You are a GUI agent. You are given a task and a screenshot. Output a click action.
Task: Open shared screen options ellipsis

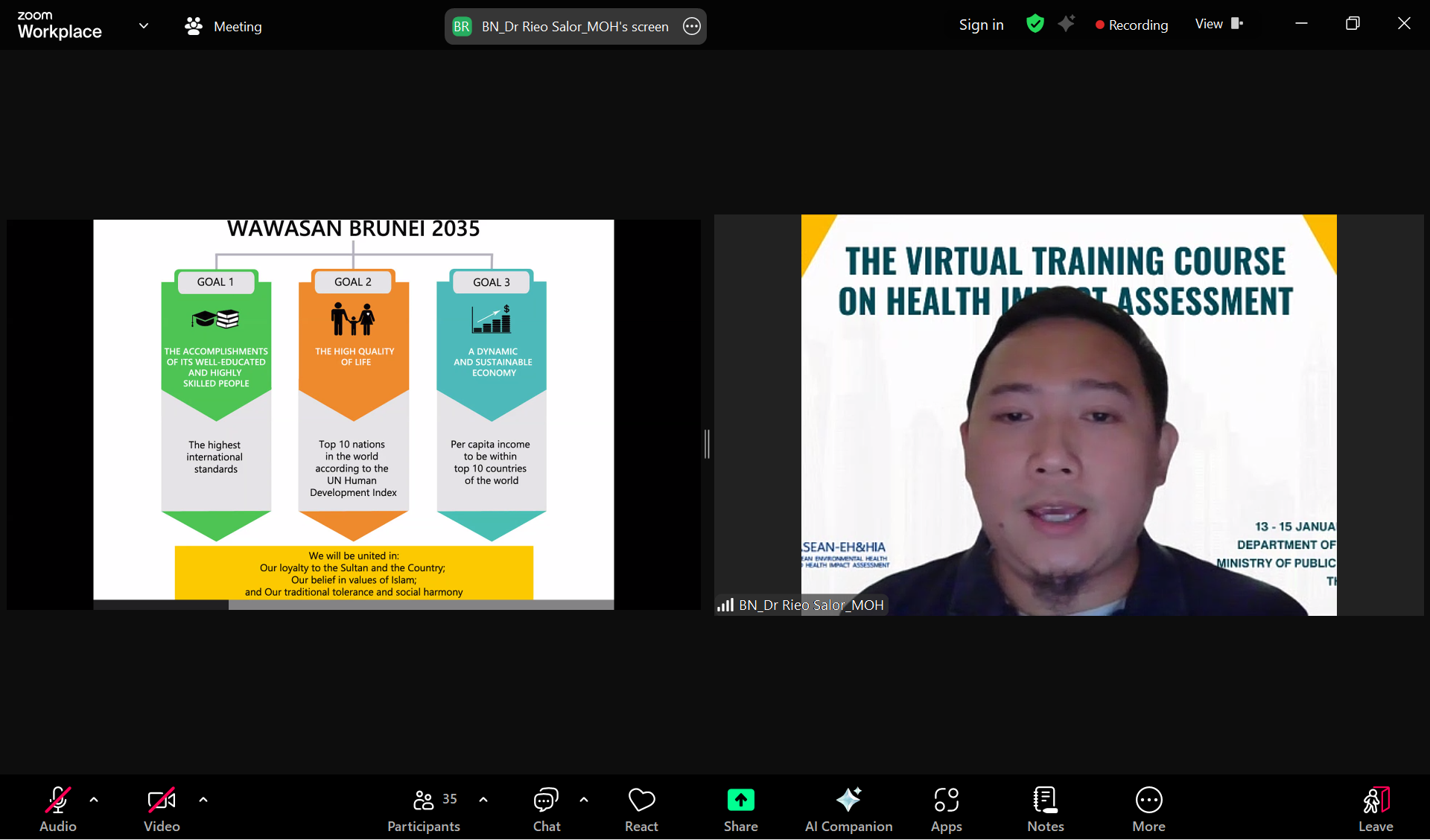(692, 26)
